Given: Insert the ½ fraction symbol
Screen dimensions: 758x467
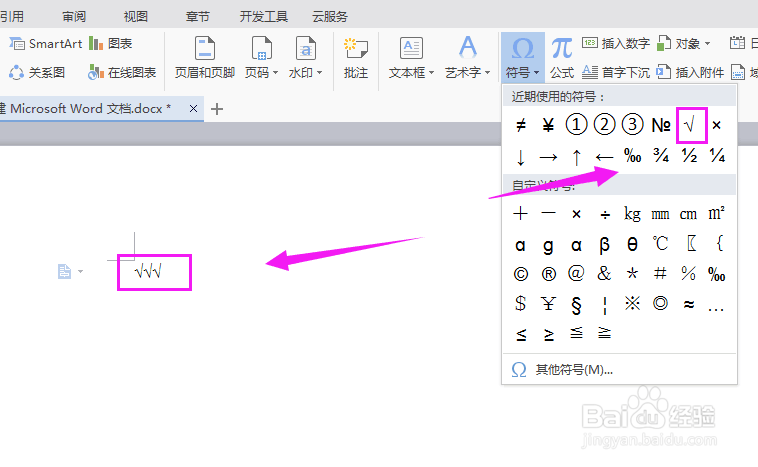Looking at the screenshot, I should [x=689, y=155].
